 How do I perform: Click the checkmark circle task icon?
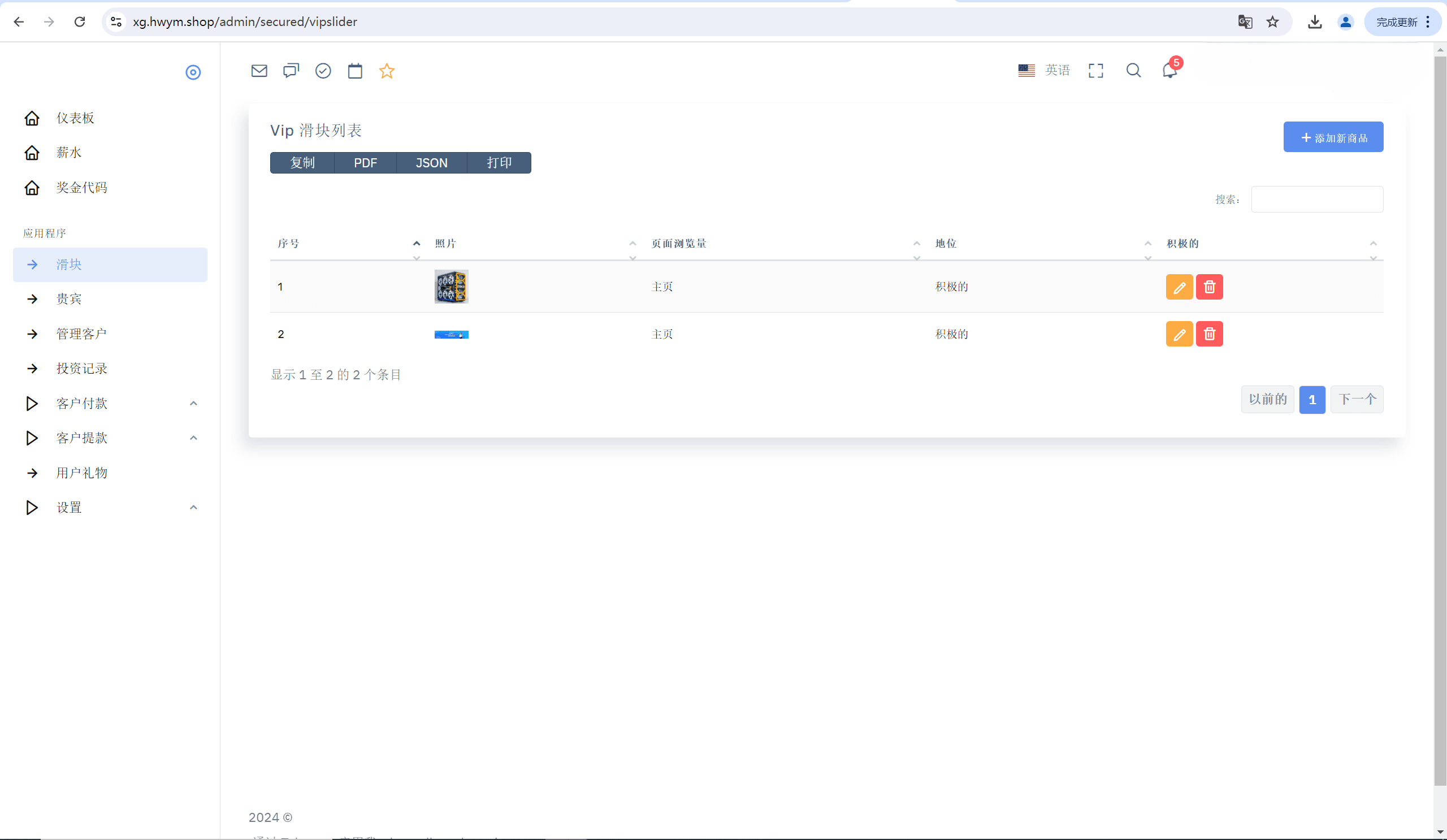tap(323, 71)
